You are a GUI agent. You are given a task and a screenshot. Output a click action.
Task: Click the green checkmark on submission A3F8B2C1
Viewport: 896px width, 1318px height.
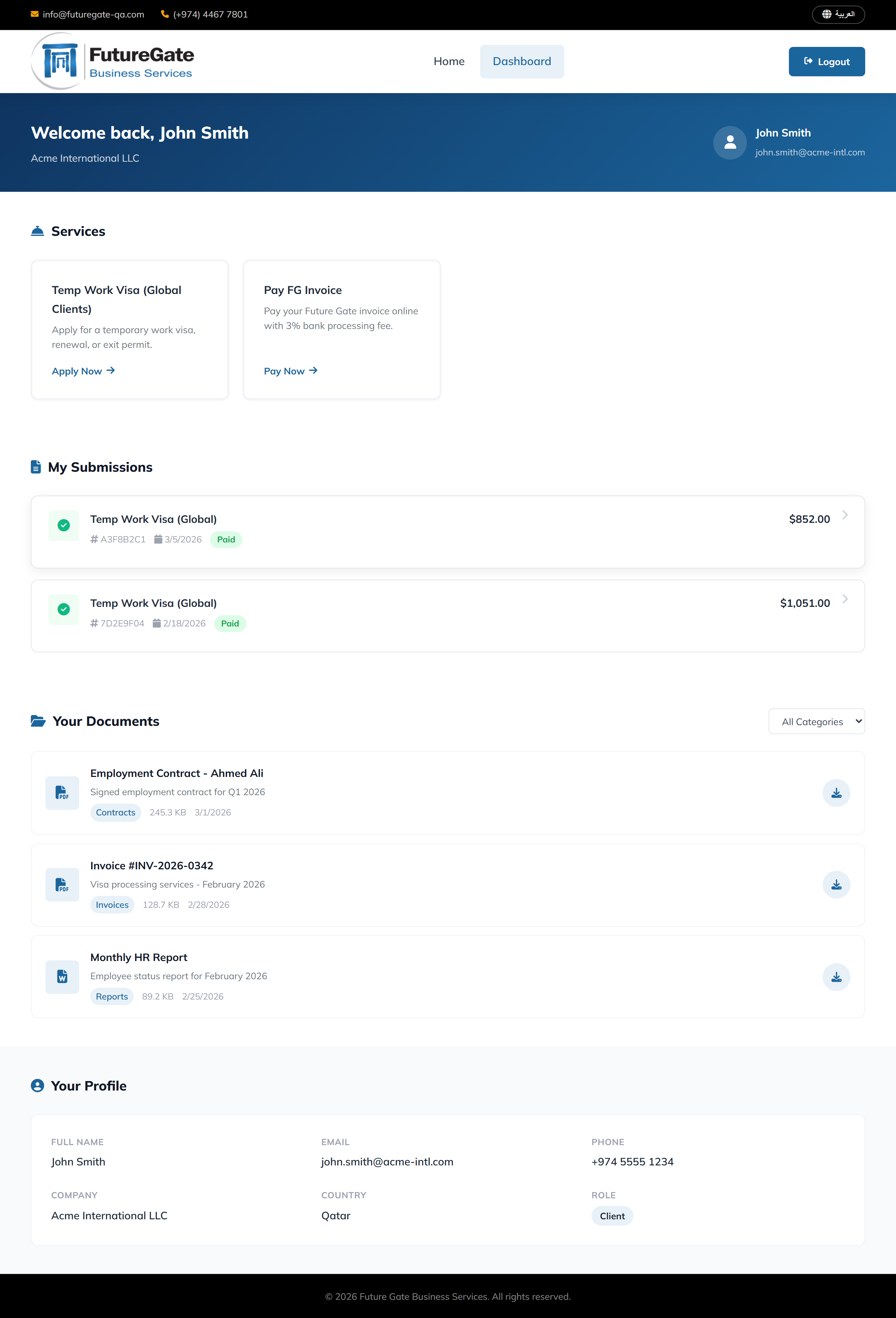pos(63,525)
